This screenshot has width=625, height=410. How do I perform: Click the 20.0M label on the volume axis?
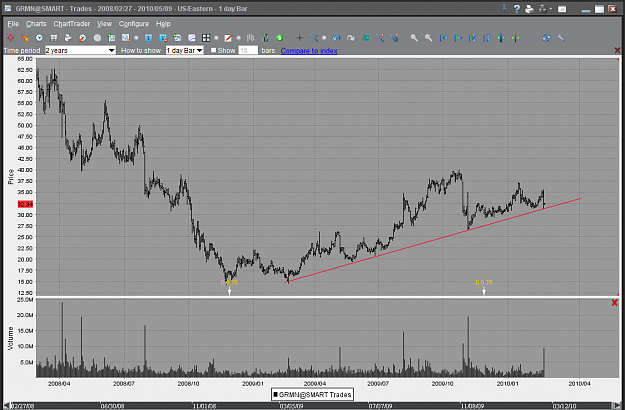pyautogui.click(x=26, y=315)
